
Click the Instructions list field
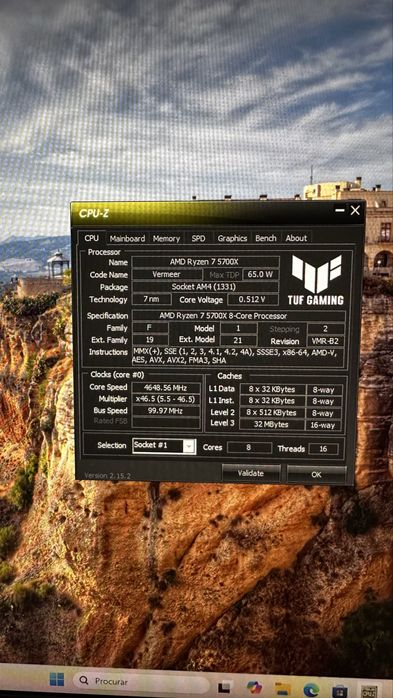coord(238,357)
